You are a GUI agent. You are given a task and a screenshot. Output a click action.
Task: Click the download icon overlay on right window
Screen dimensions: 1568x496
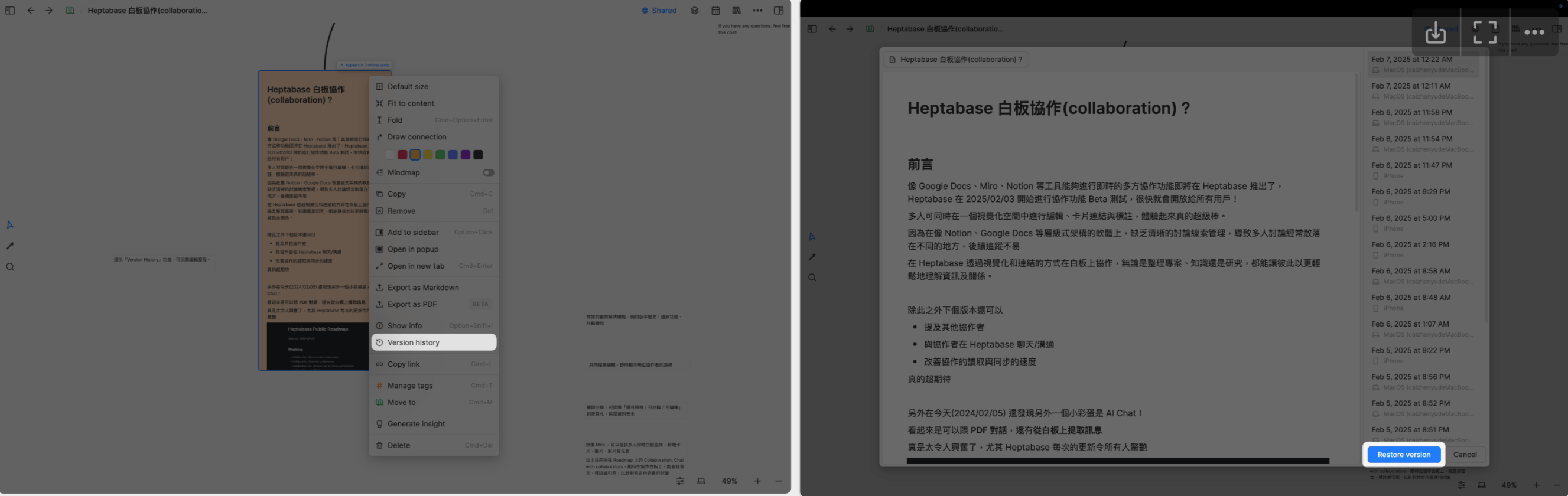point(1435,32)
